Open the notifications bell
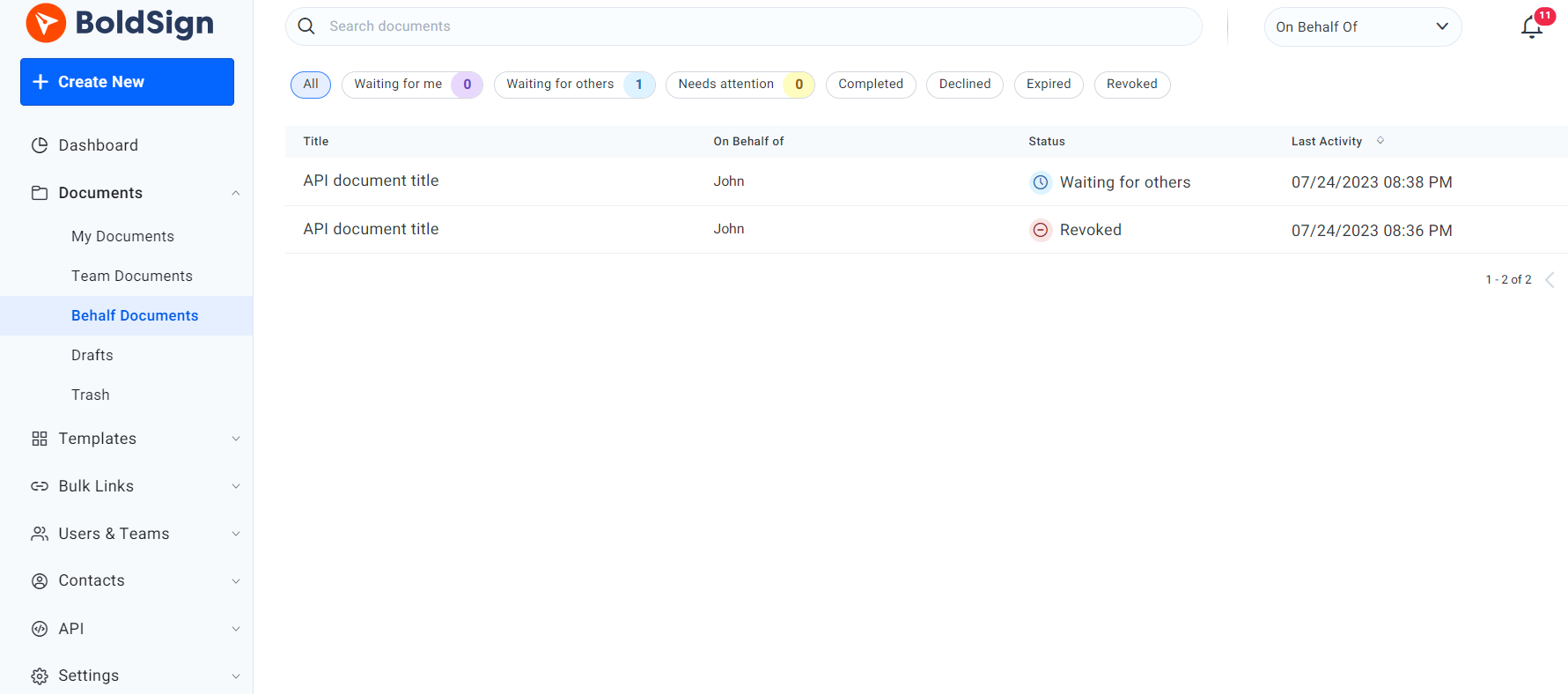Viewport: 1568px width, 694px height. [x=1532, y=27]
